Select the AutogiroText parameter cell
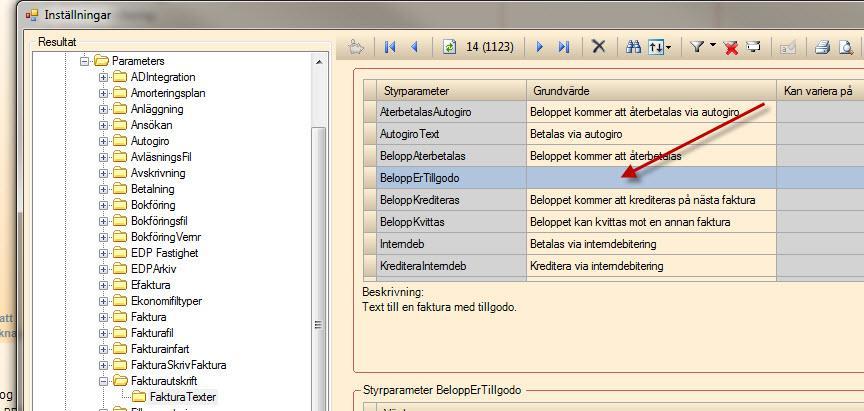The height and width of the screenshot is (411, 864). tap(451, 134)
